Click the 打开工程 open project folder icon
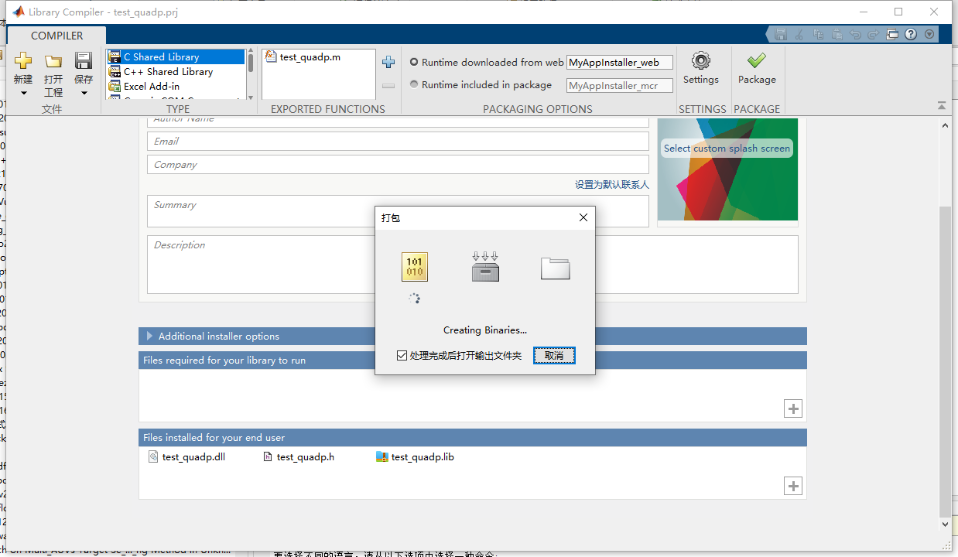This screenshot has width=958, height=557. [x=53, y=62]
